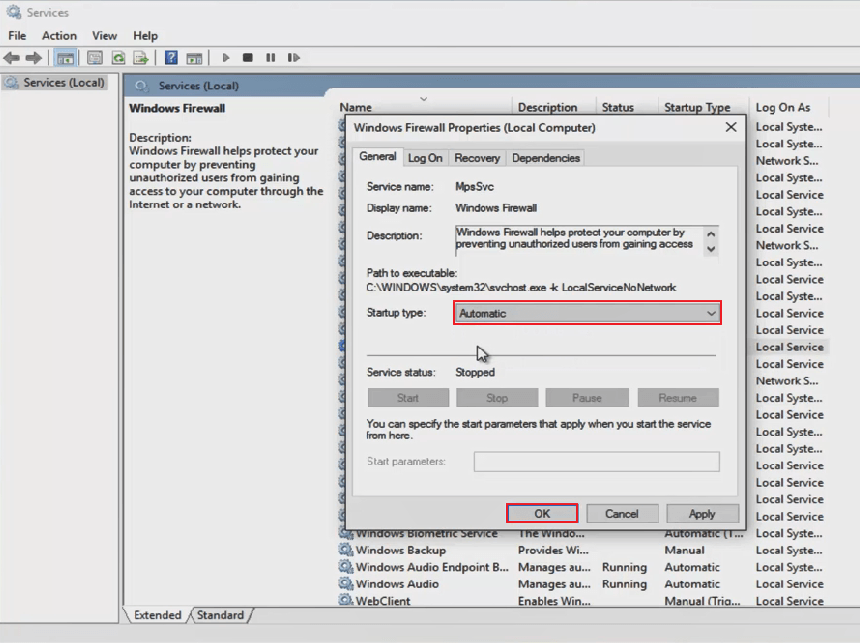This screenshot has width=860, height=643.
Task: Select the Windows Audio Endpoint B... service
Action: [432, 567]
